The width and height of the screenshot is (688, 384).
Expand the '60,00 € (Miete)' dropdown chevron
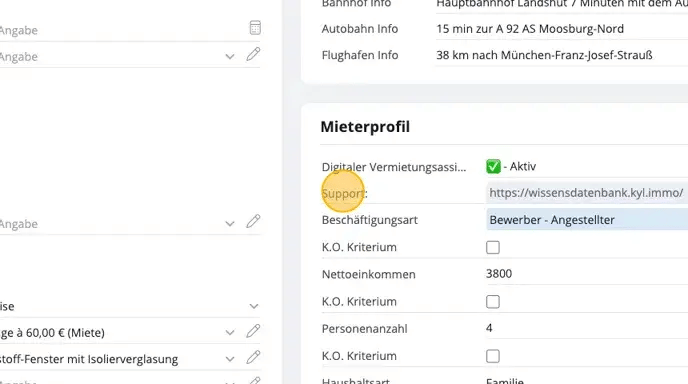(x=229, y=333)
